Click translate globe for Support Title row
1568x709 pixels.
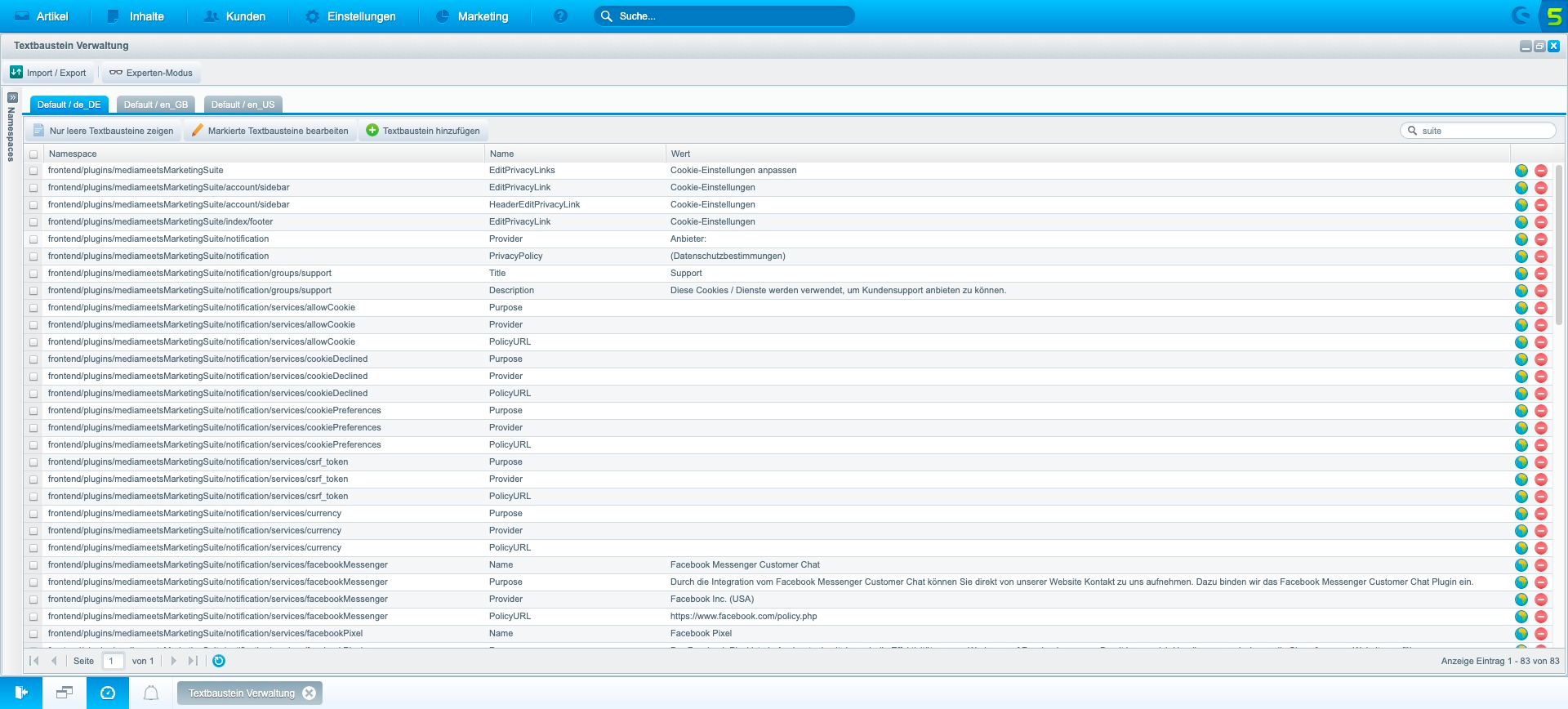[x=1521, y=274]
